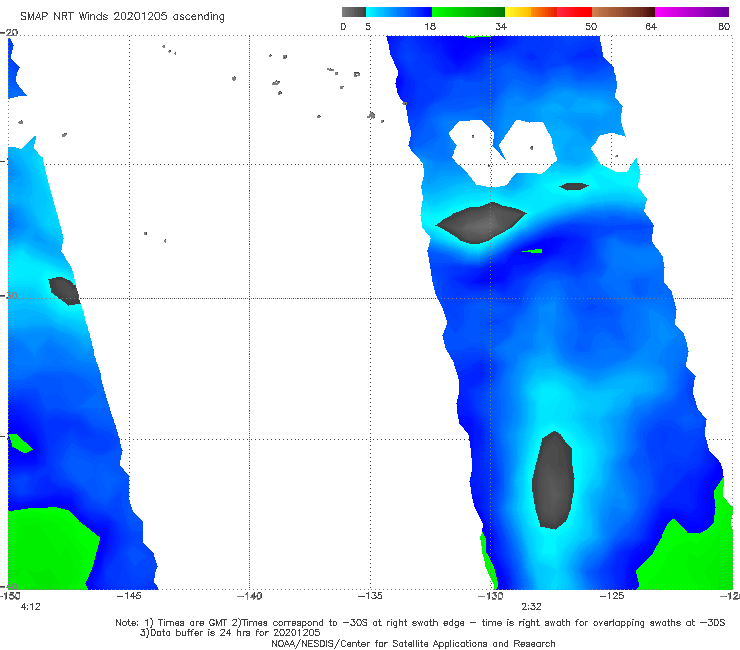Click the title "SMAP NRT Winds 20201205 ascending"

click(x=122, y=17)
